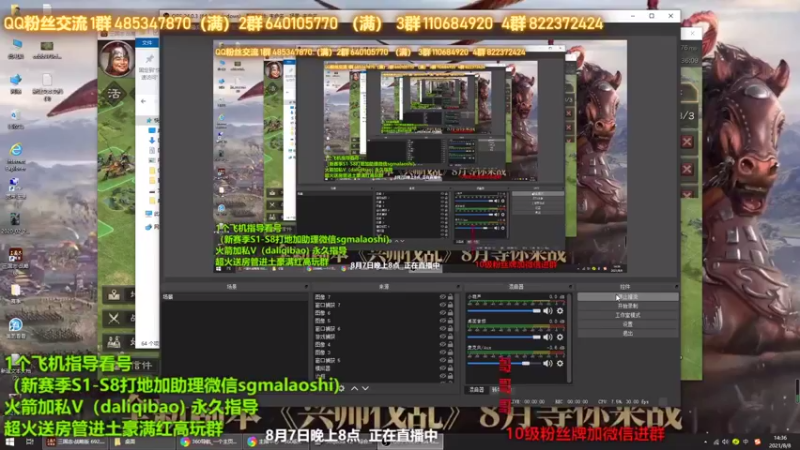Screen dimensions: 800x450
Task: Adjust the 麦克风/Aux volume slider
Action: (x=504, y=363)
